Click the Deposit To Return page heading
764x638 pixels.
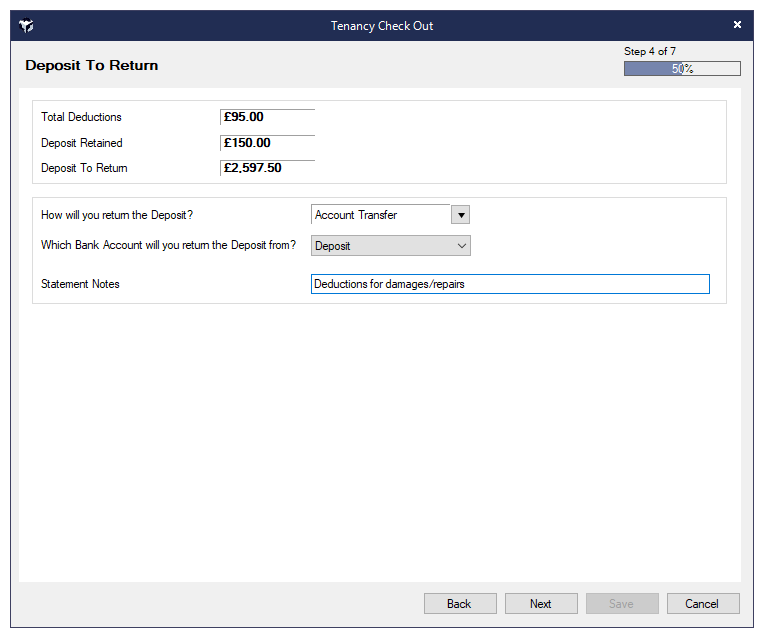tap(92, 66)
